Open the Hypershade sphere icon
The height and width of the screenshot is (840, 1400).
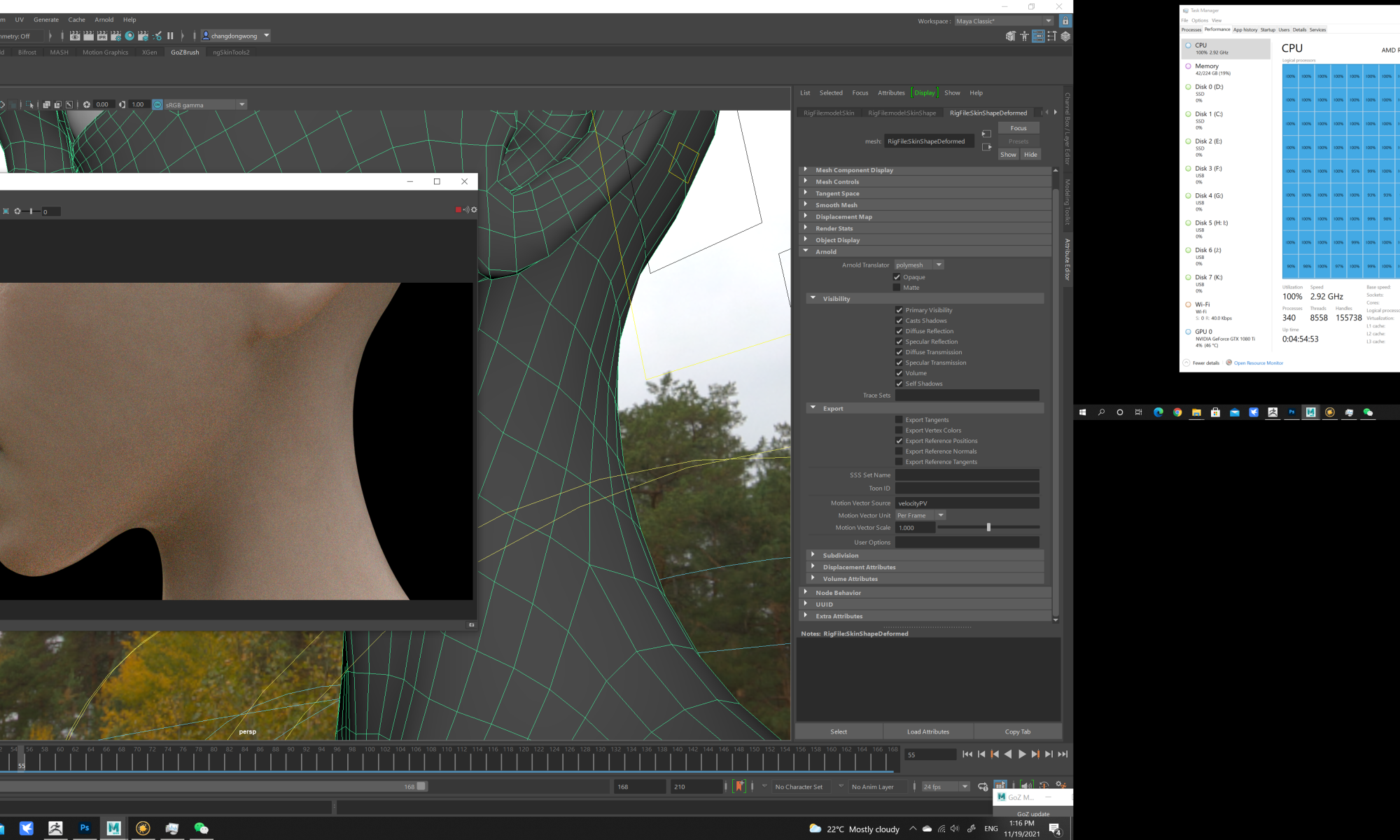pyautogui.click(x=129, y=36)
